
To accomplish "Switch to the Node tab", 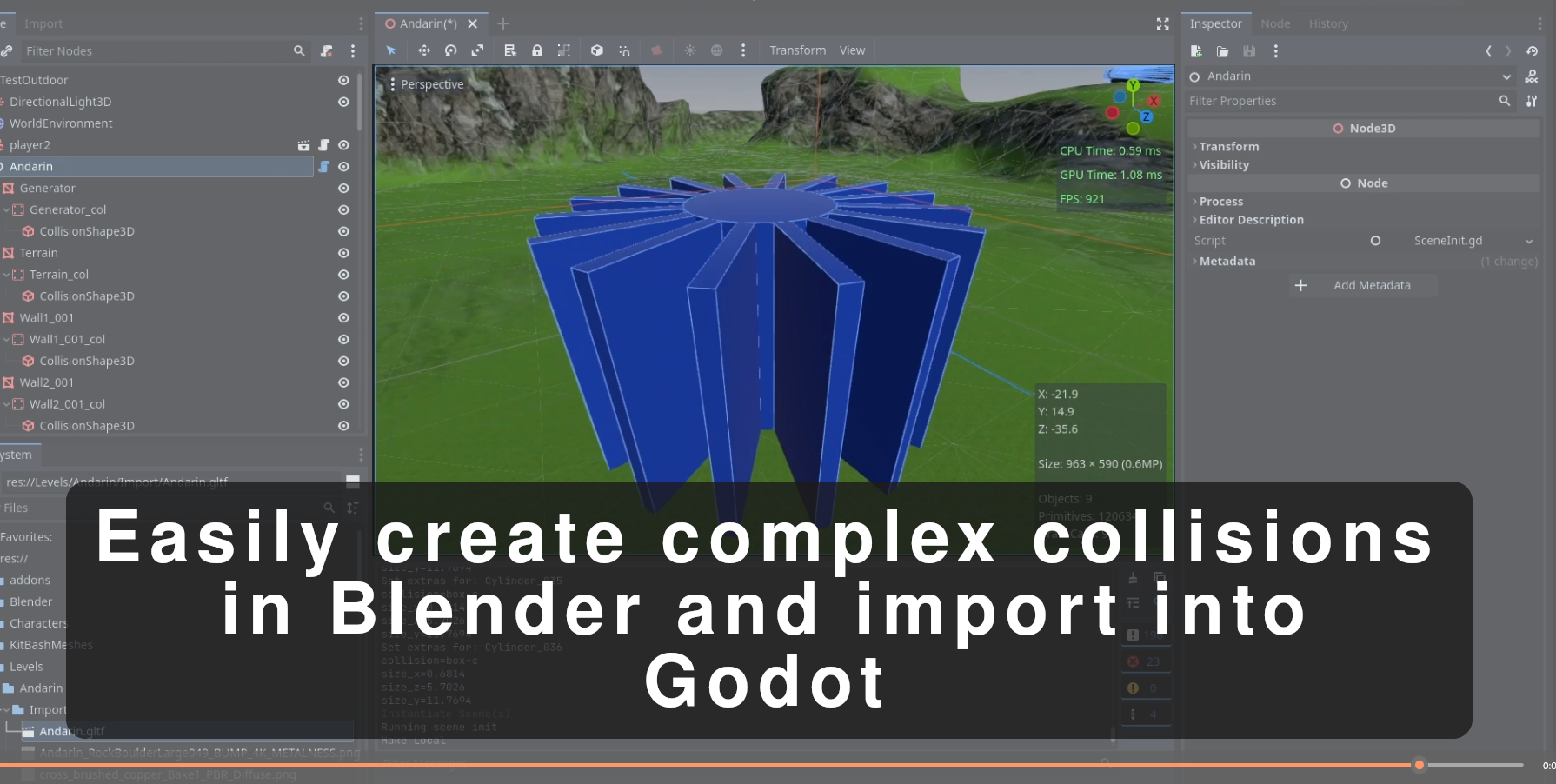I will 1275,23.
